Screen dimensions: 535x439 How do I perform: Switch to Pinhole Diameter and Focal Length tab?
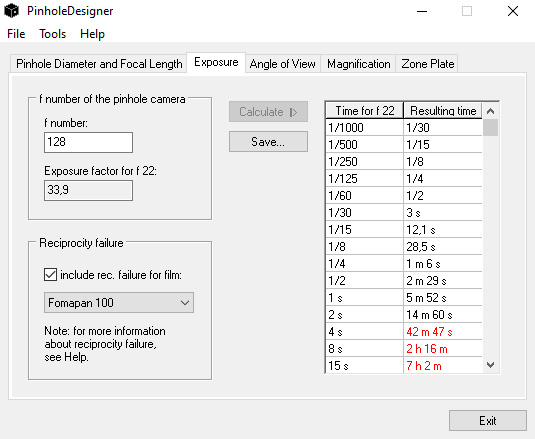[99, 64]
